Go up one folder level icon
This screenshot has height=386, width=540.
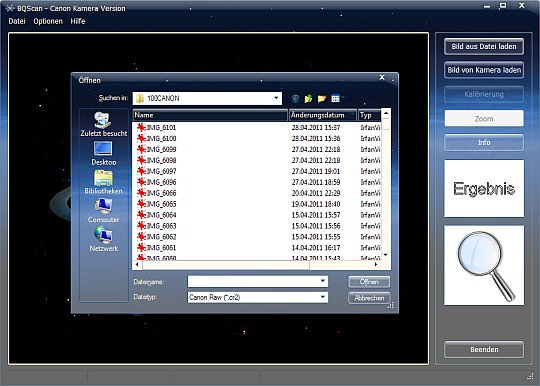308,99
